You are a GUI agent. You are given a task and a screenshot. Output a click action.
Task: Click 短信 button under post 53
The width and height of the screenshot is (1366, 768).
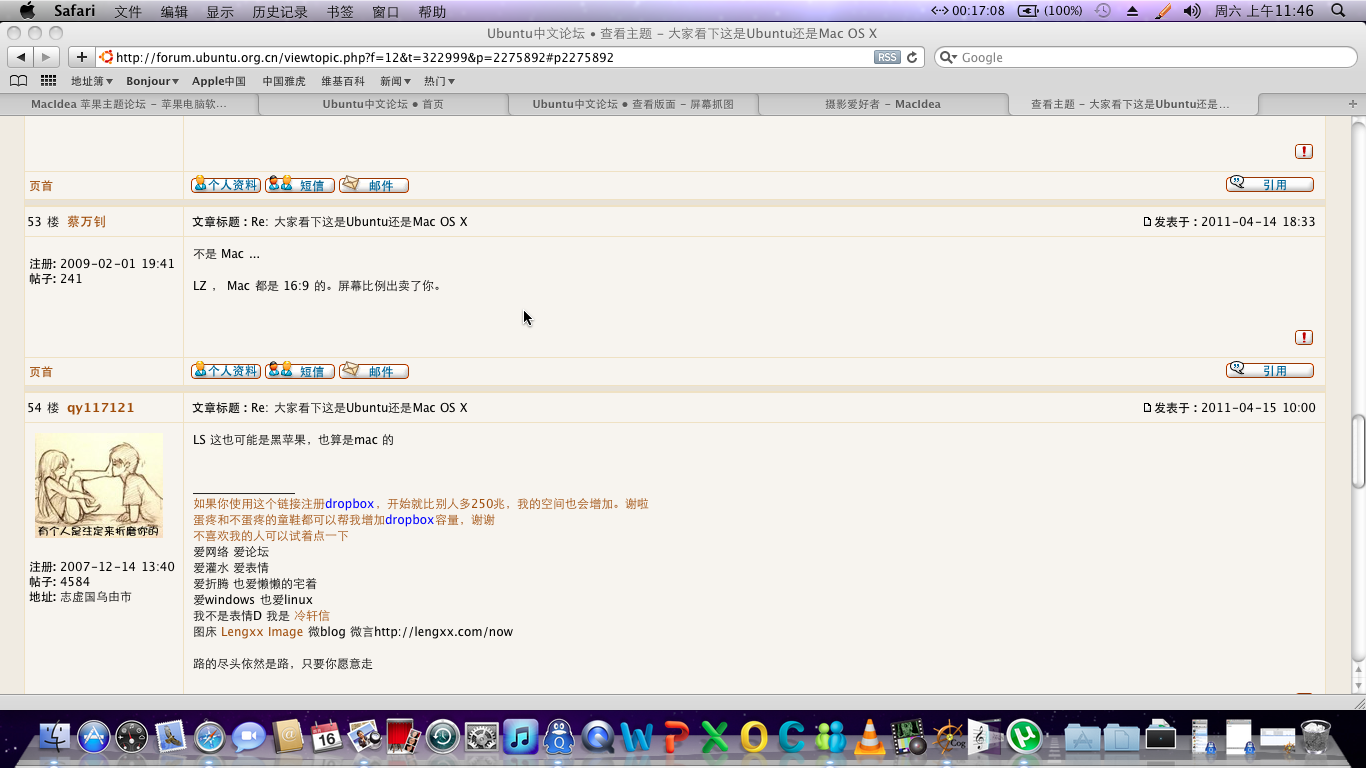[x=300, y=371]
